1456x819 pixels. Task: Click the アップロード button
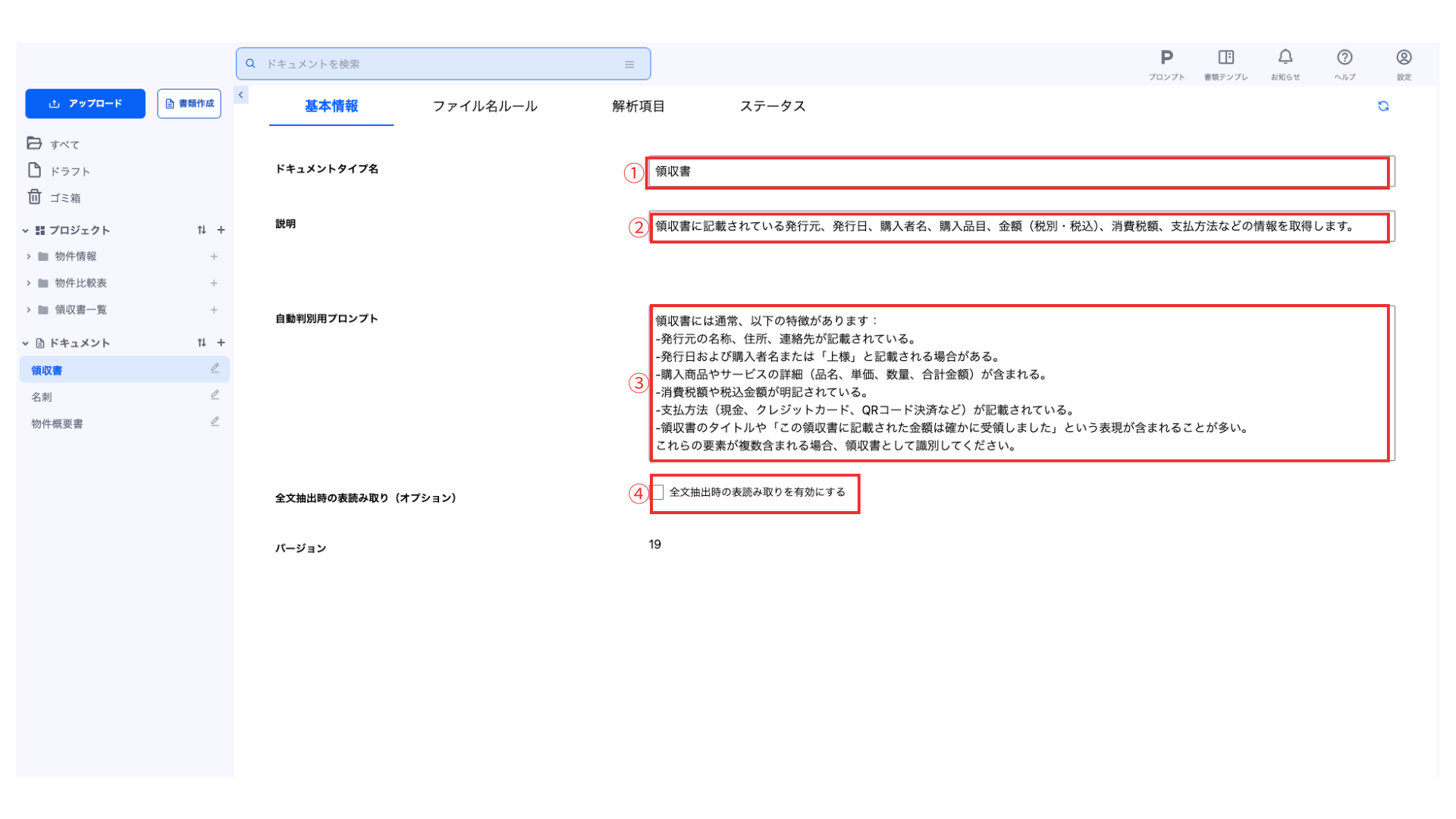pyautogui.click(x=85, y=104)
